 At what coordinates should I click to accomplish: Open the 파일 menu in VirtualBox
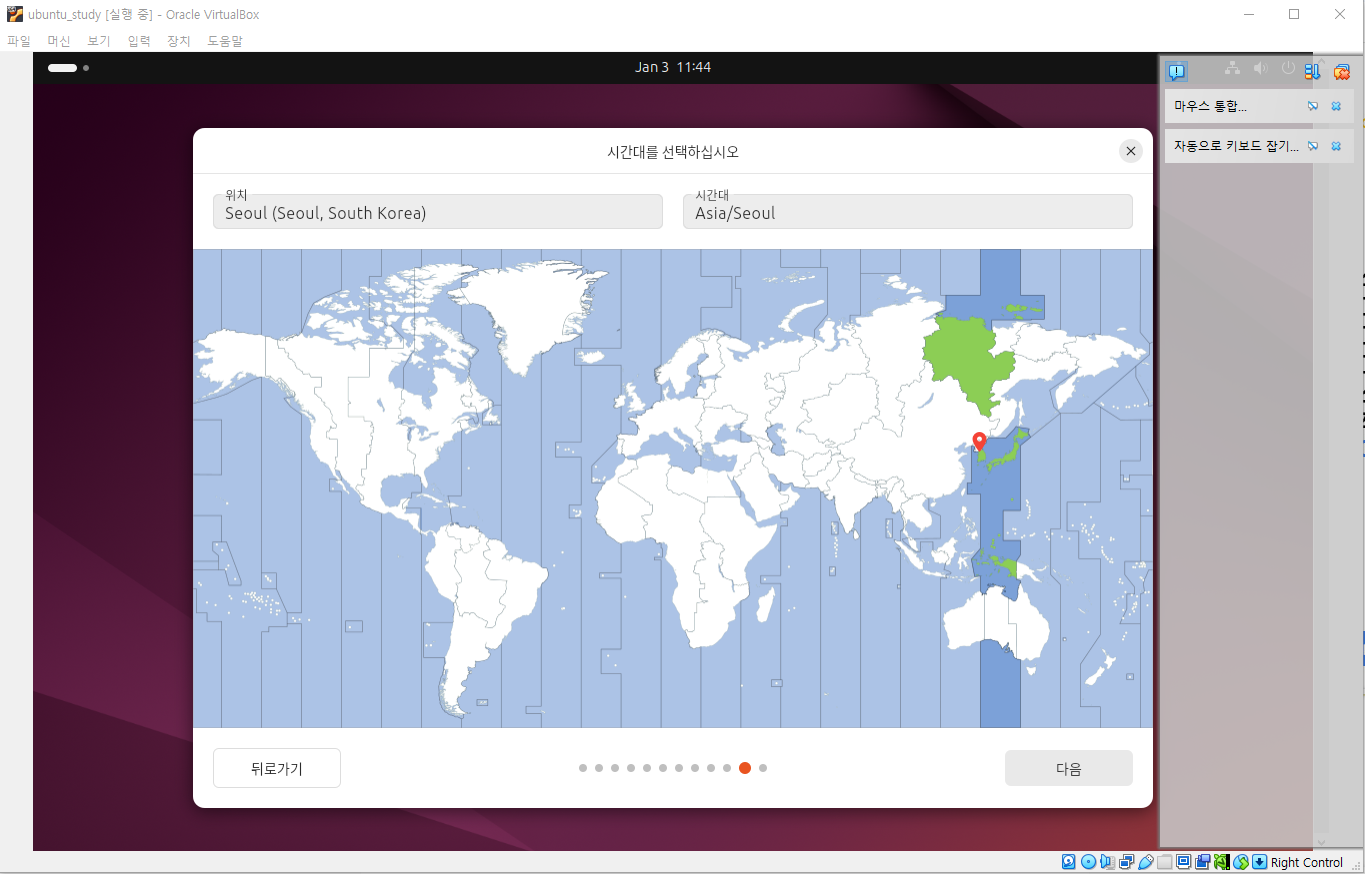point(18,41)
